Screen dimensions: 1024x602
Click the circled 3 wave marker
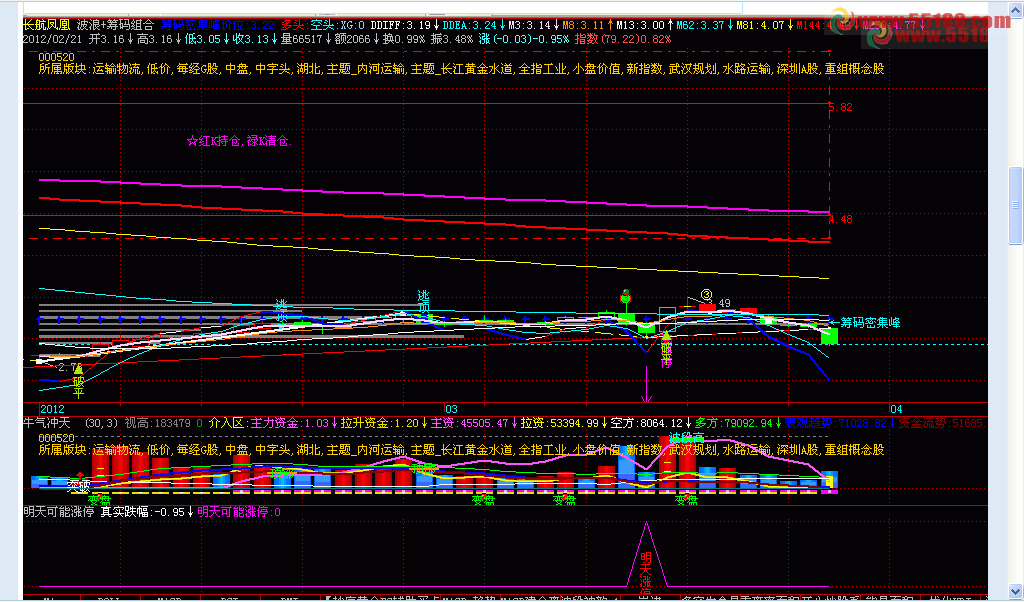pos(706,295)
